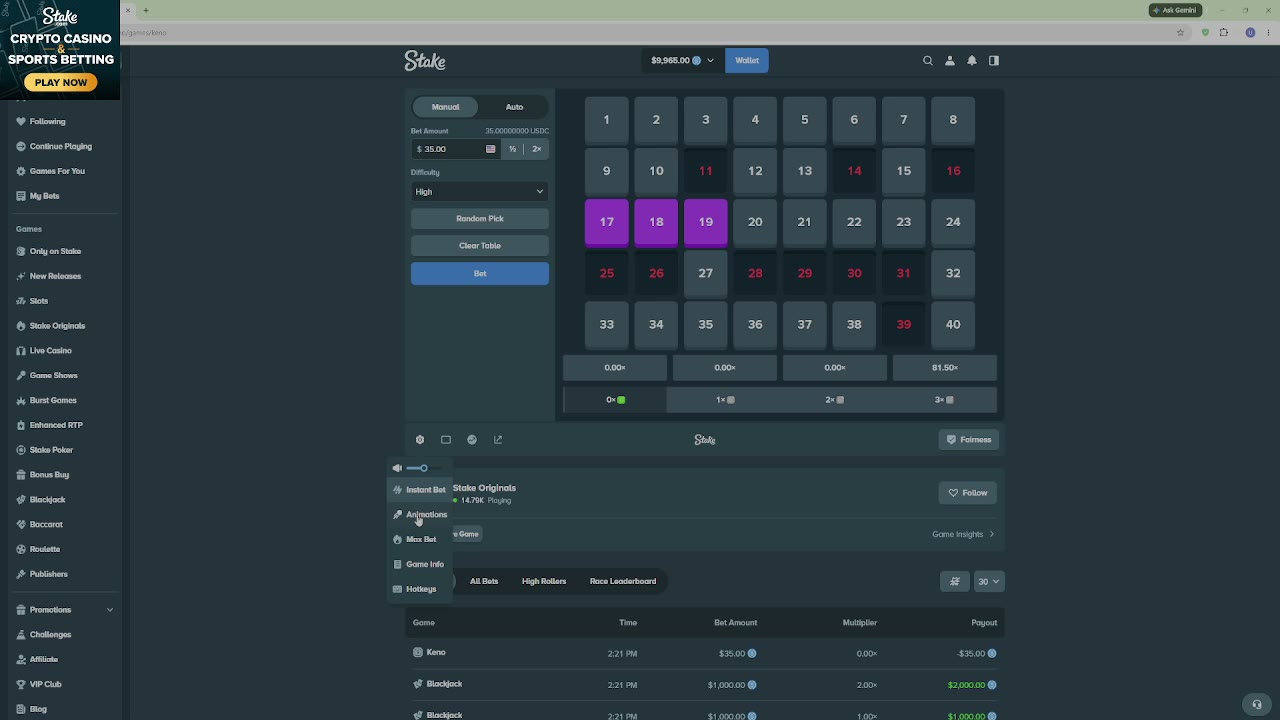Open VIP Club in sidebar

pyautogui.click(x=45, y=684)
